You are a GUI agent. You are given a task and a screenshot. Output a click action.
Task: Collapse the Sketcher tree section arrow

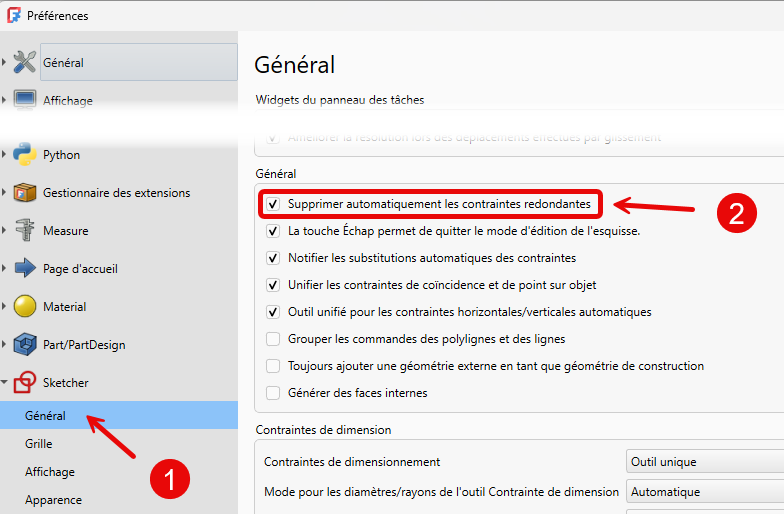click(6, 383)
